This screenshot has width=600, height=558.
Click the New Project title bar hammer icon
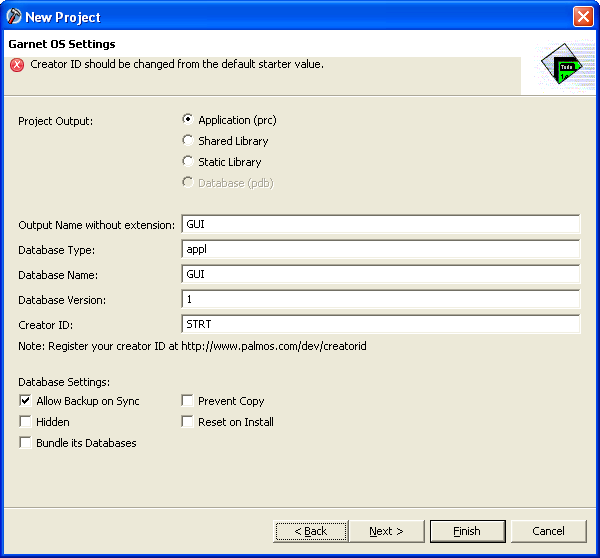[14, 16]
